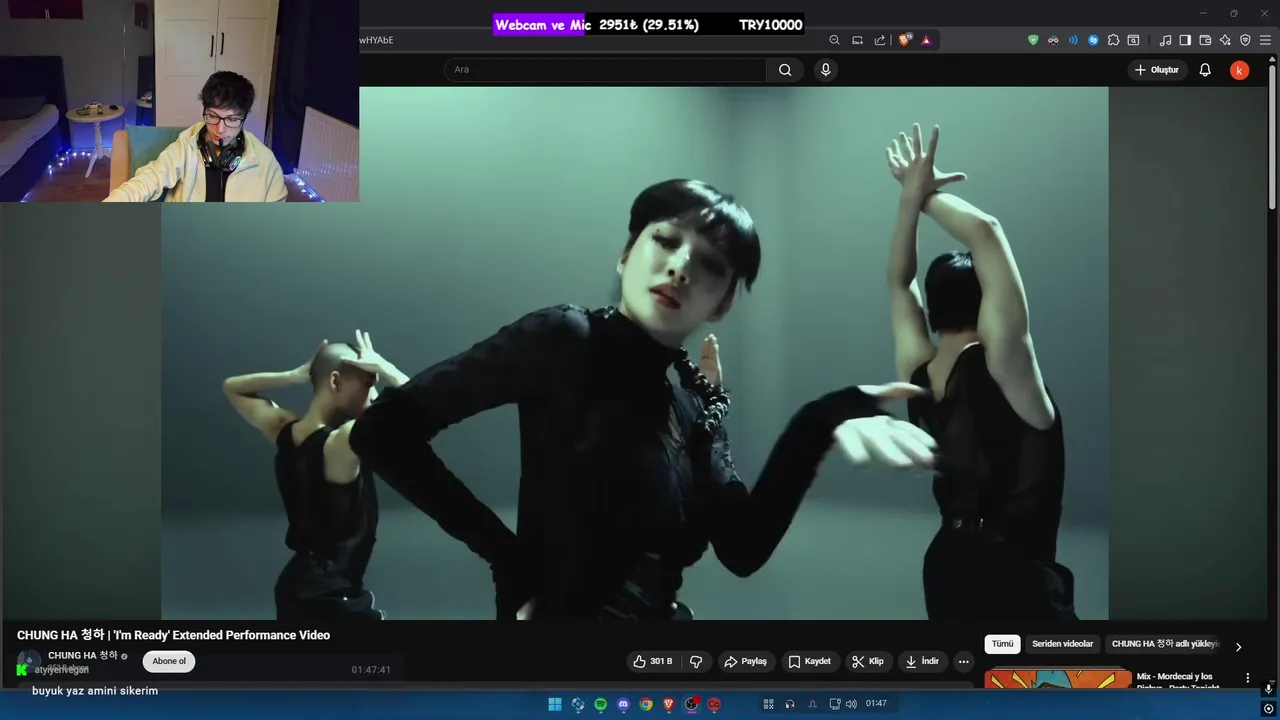Dislike the video with thumbs-down
Viewport: 1280px width, 720px height.
pos(696,661)
